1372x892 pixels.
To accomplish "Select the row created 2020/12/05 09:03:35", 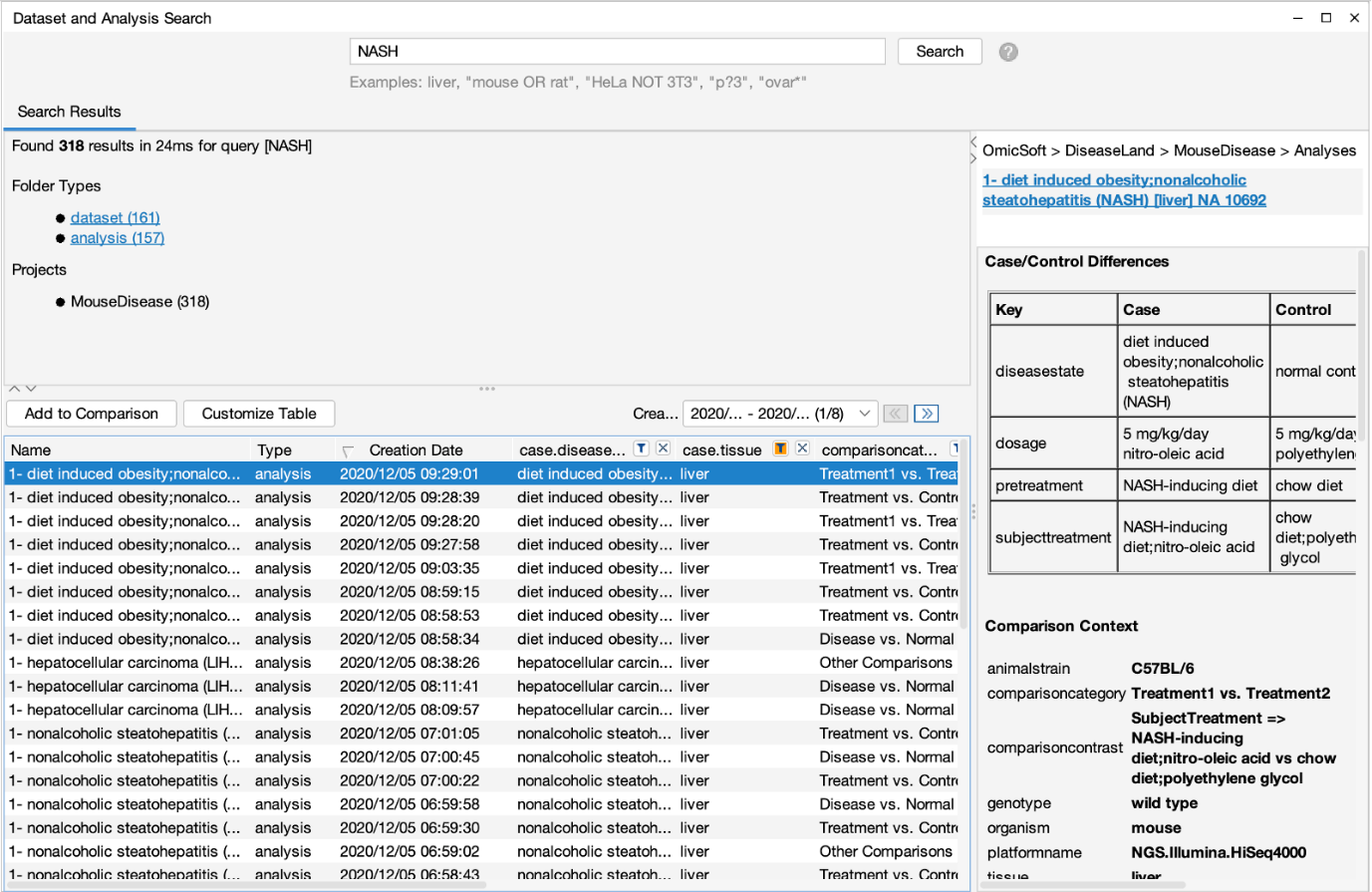I will tap(482, 568).
